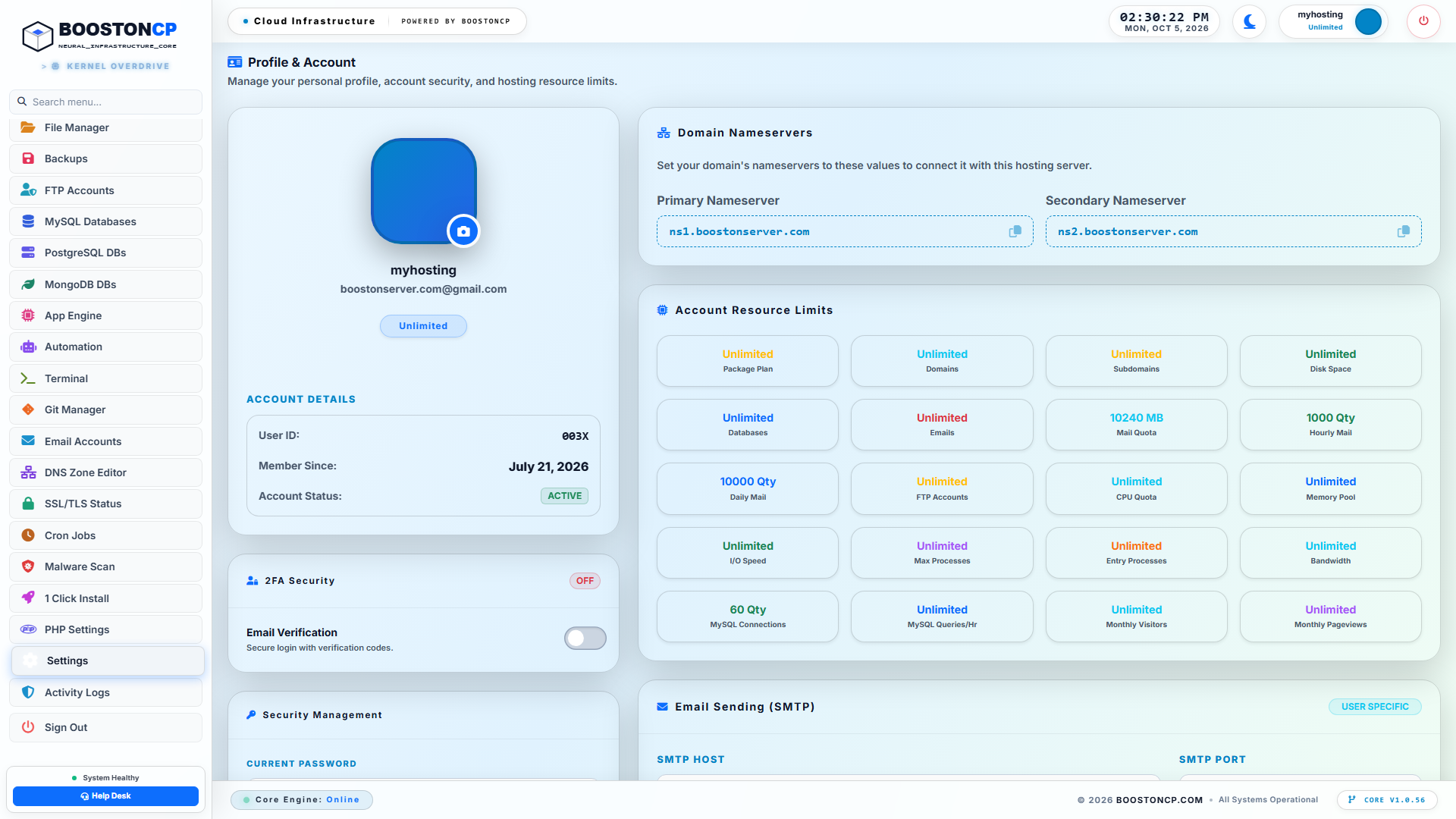
Task: Click the camera icon on profile avatar
Action: click(463, 231)
